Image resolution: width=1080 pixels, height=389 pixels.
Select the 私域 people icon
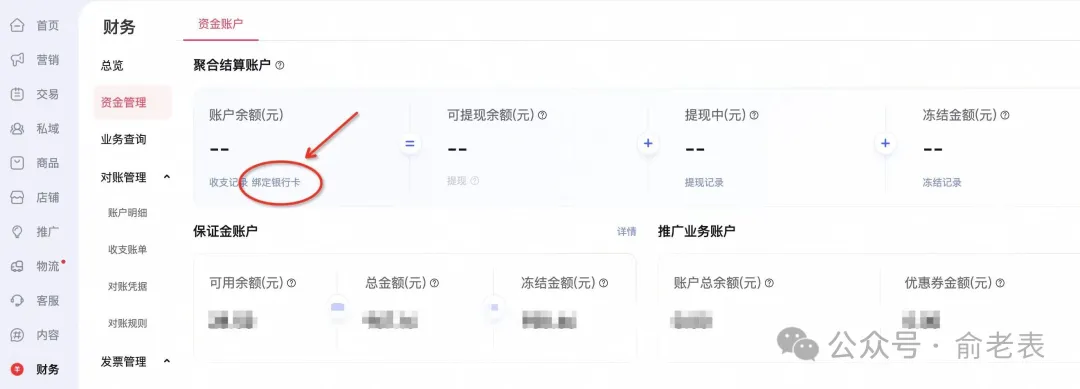point(17,129)
